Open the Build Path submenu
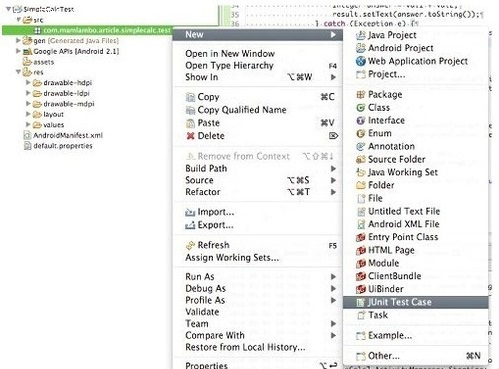This screenshot has width=499, height=369. click(258, 169)
